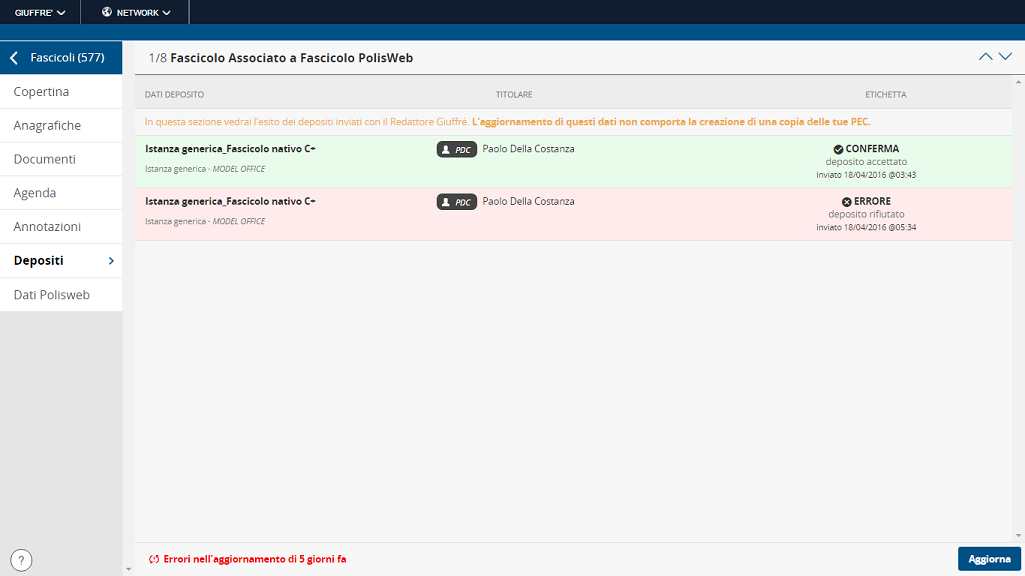
Task: Go to previous fascicolo with the up chevron
Action: (986, 57)
